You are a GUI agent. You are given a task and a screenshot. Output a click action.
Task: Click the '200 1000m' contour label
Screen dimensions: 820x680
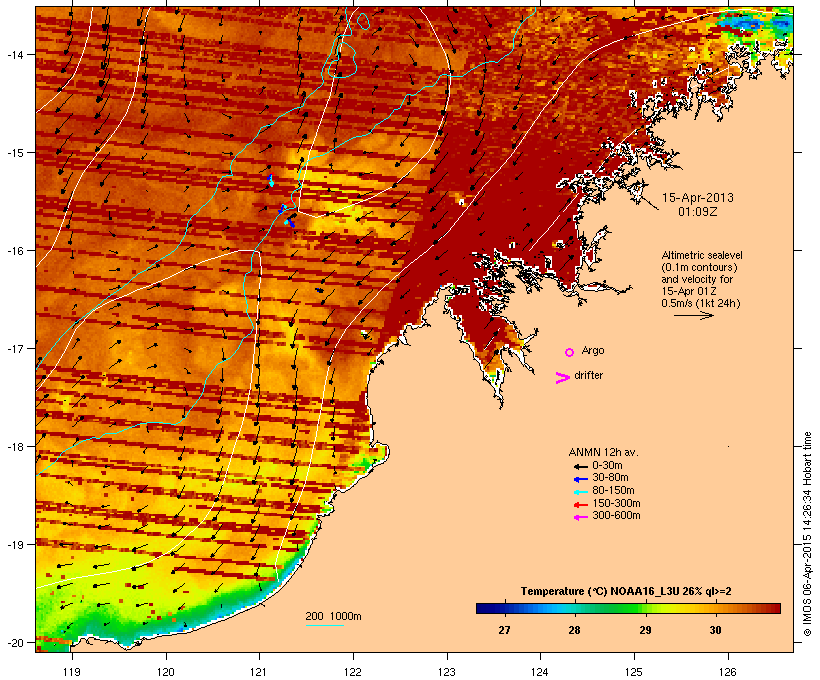click(333, 616)
